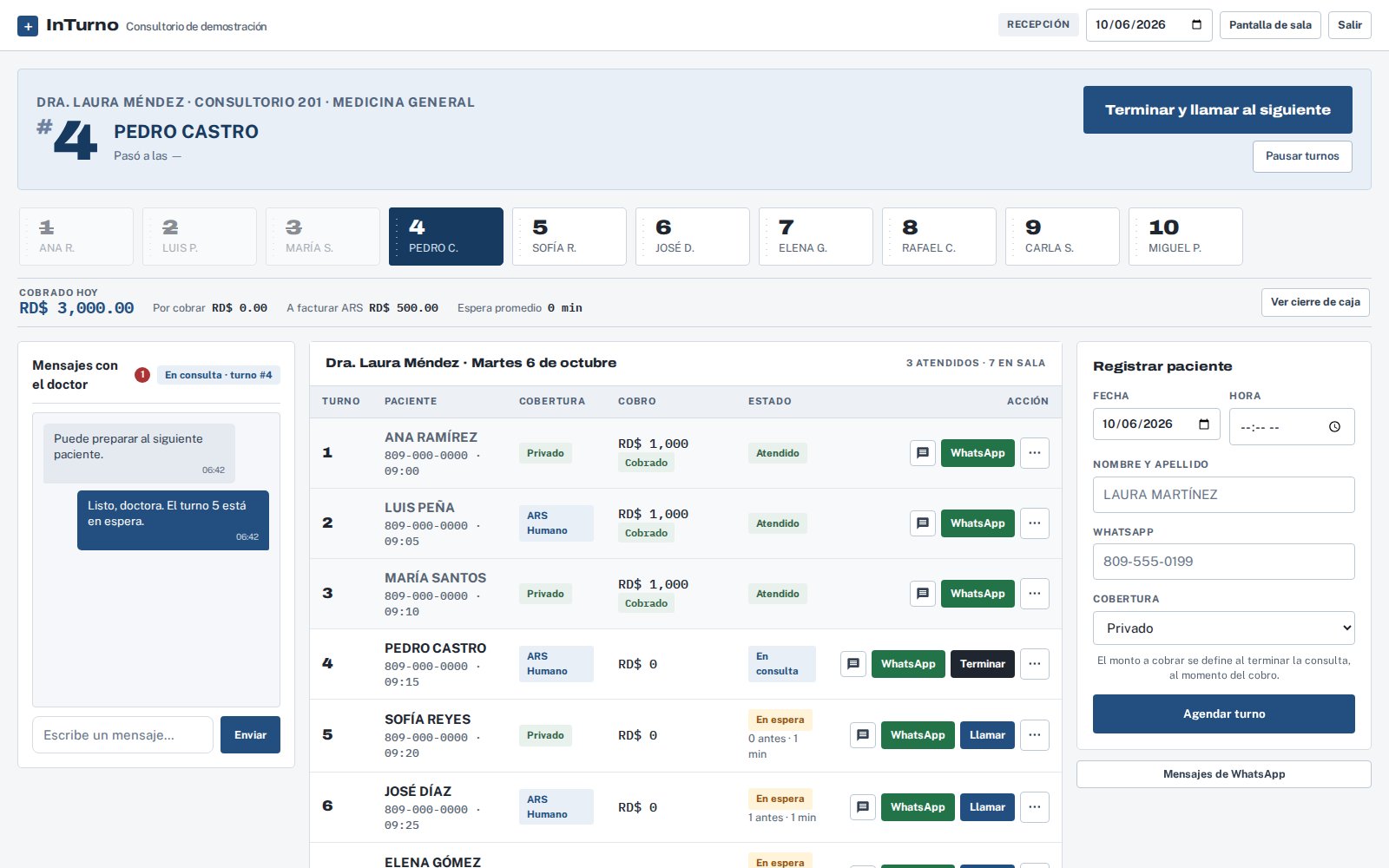Image resolution: width=1389 pixels, height=868 pixels.
Task: Click the clock icon in Hora field
Action: pos(1334,426)
